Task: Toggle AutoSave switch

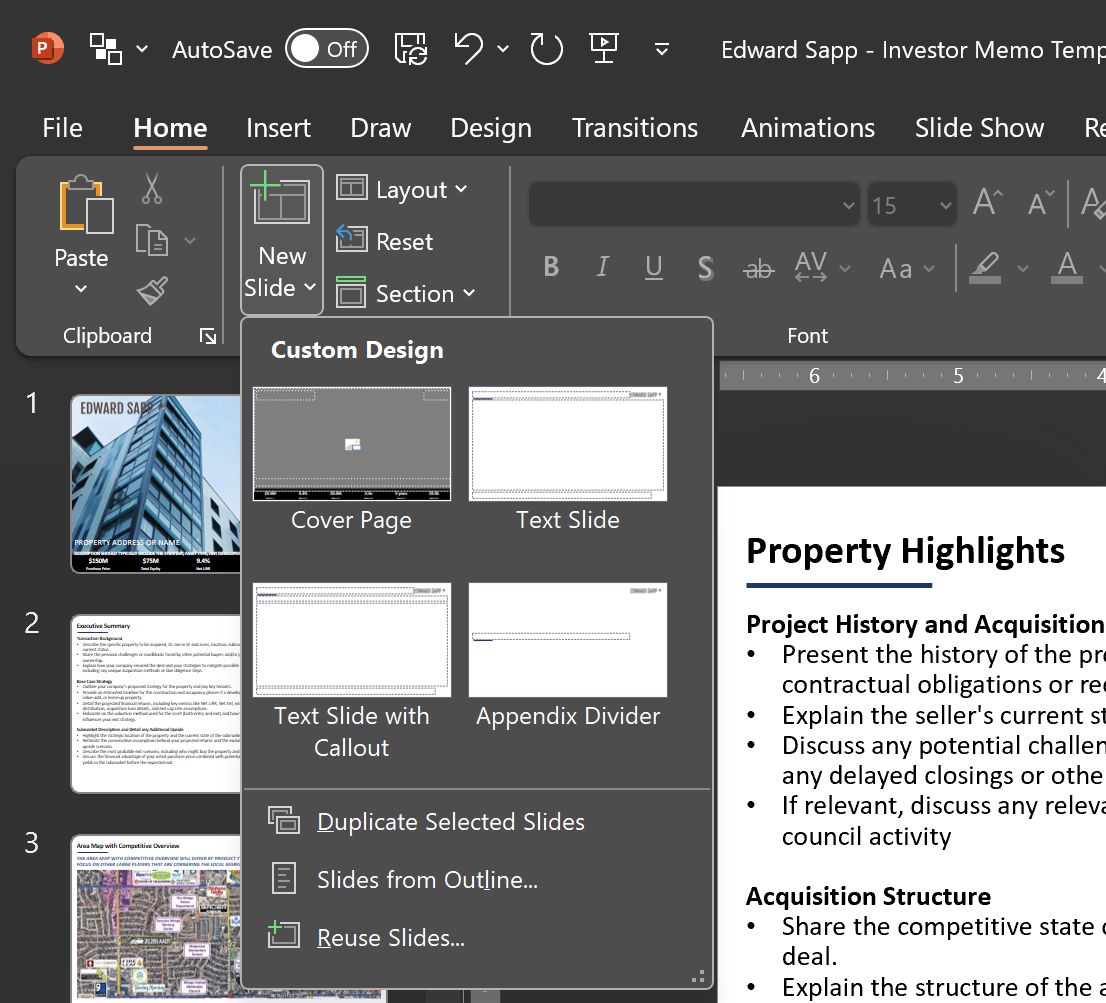Action: 326,49
